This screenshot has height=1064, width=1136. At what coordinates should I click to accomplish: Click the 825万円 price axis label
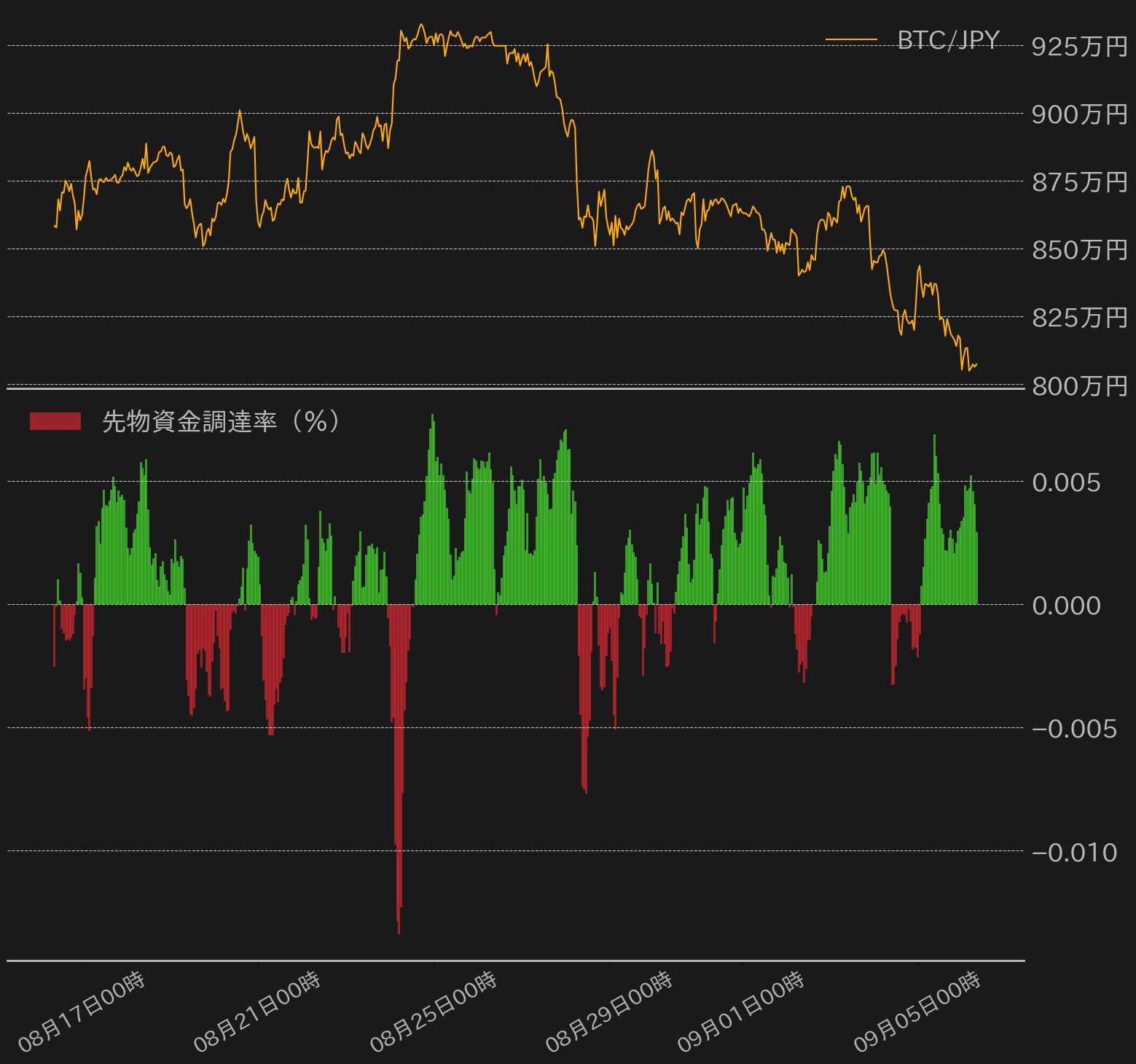(1080, 318)
